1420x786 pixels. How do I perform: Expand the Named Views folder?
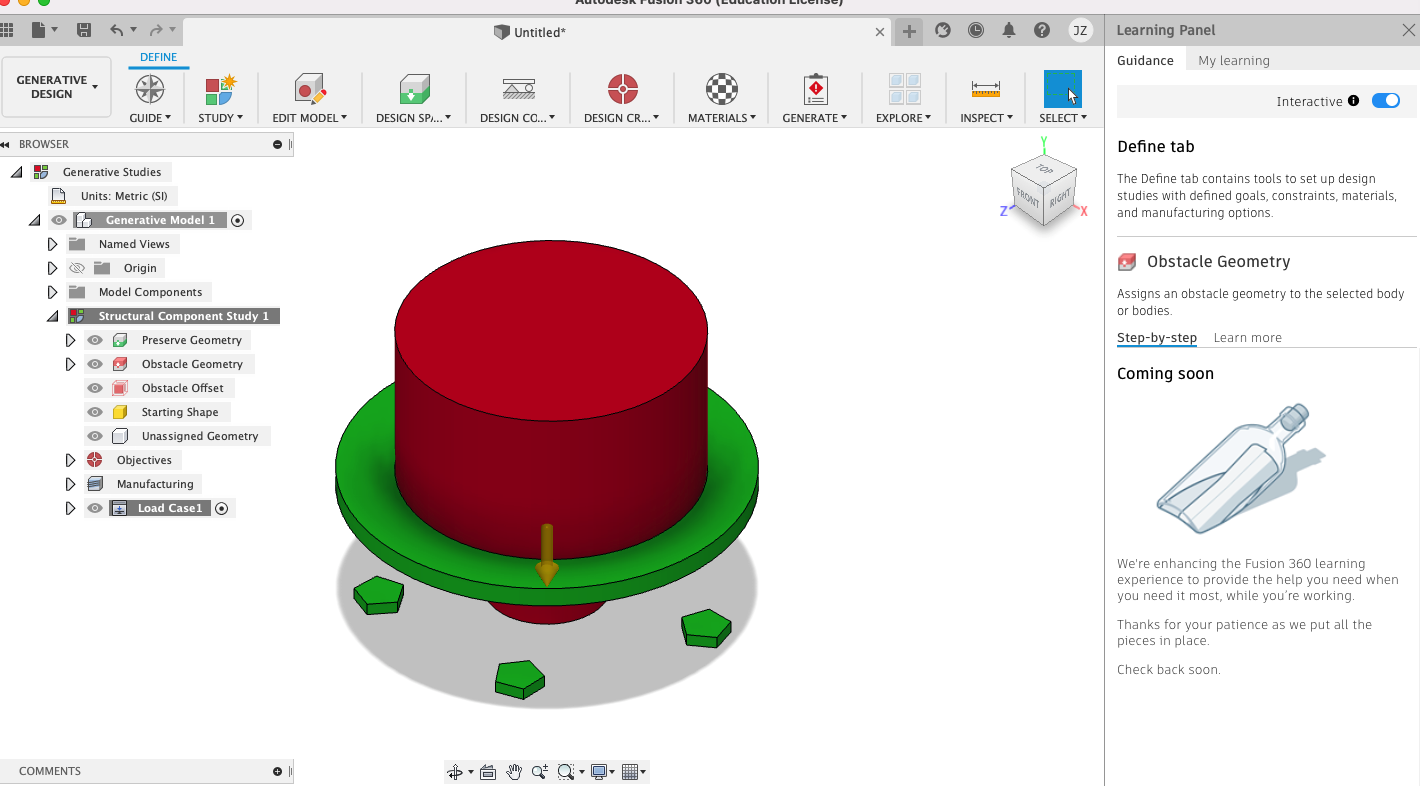(x=52, y=244)
